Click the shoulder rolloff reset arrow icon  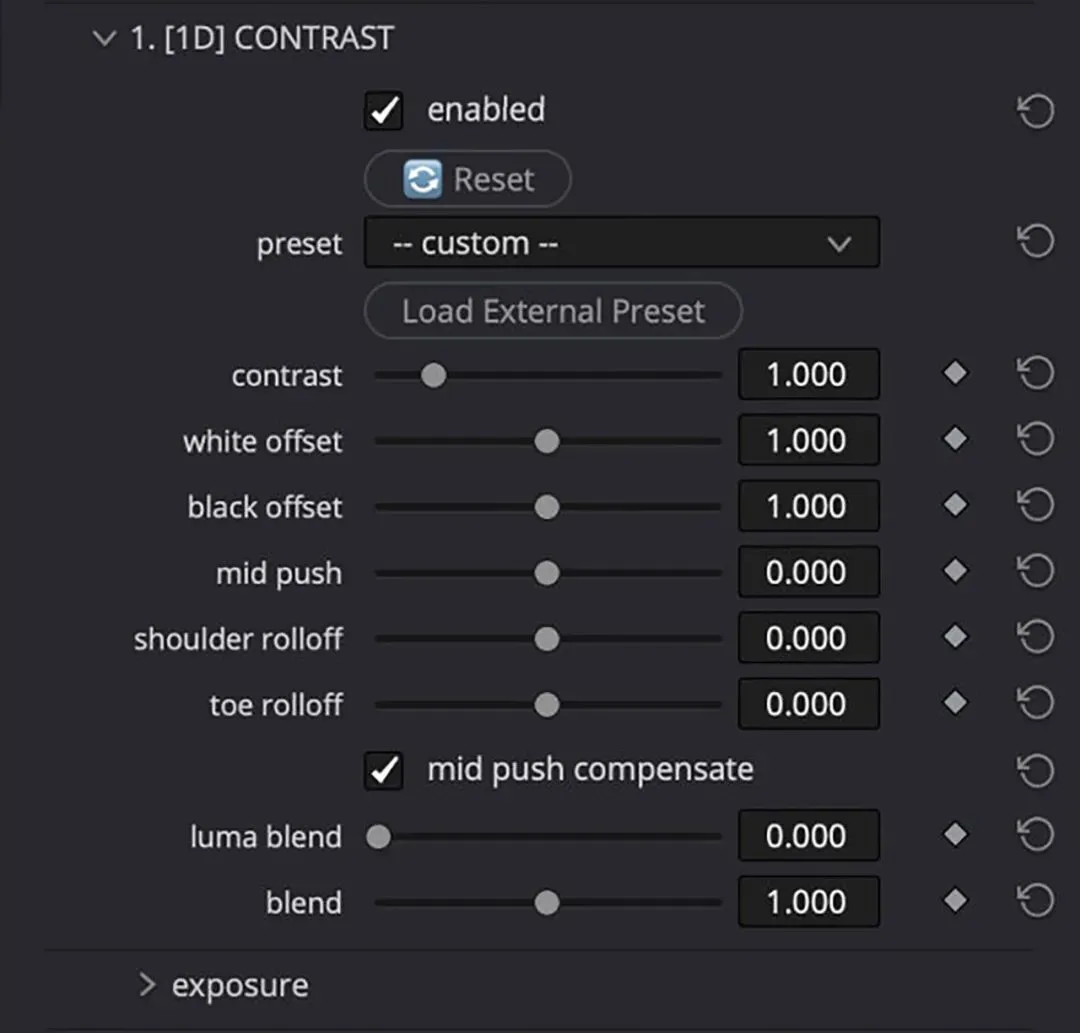point(1035,639)
